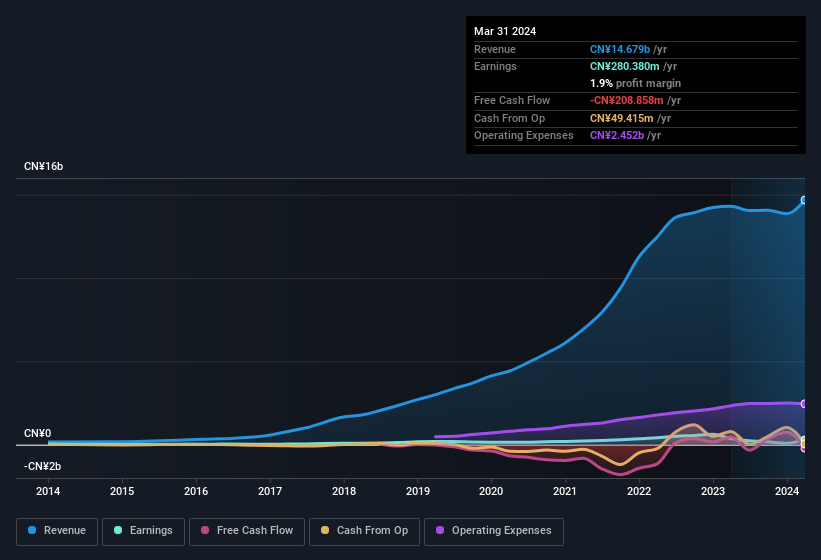The width and height of the screenshot is (821, 560).
Task: Toggle the Cash From Op legend series
Action: pos(364,531)
